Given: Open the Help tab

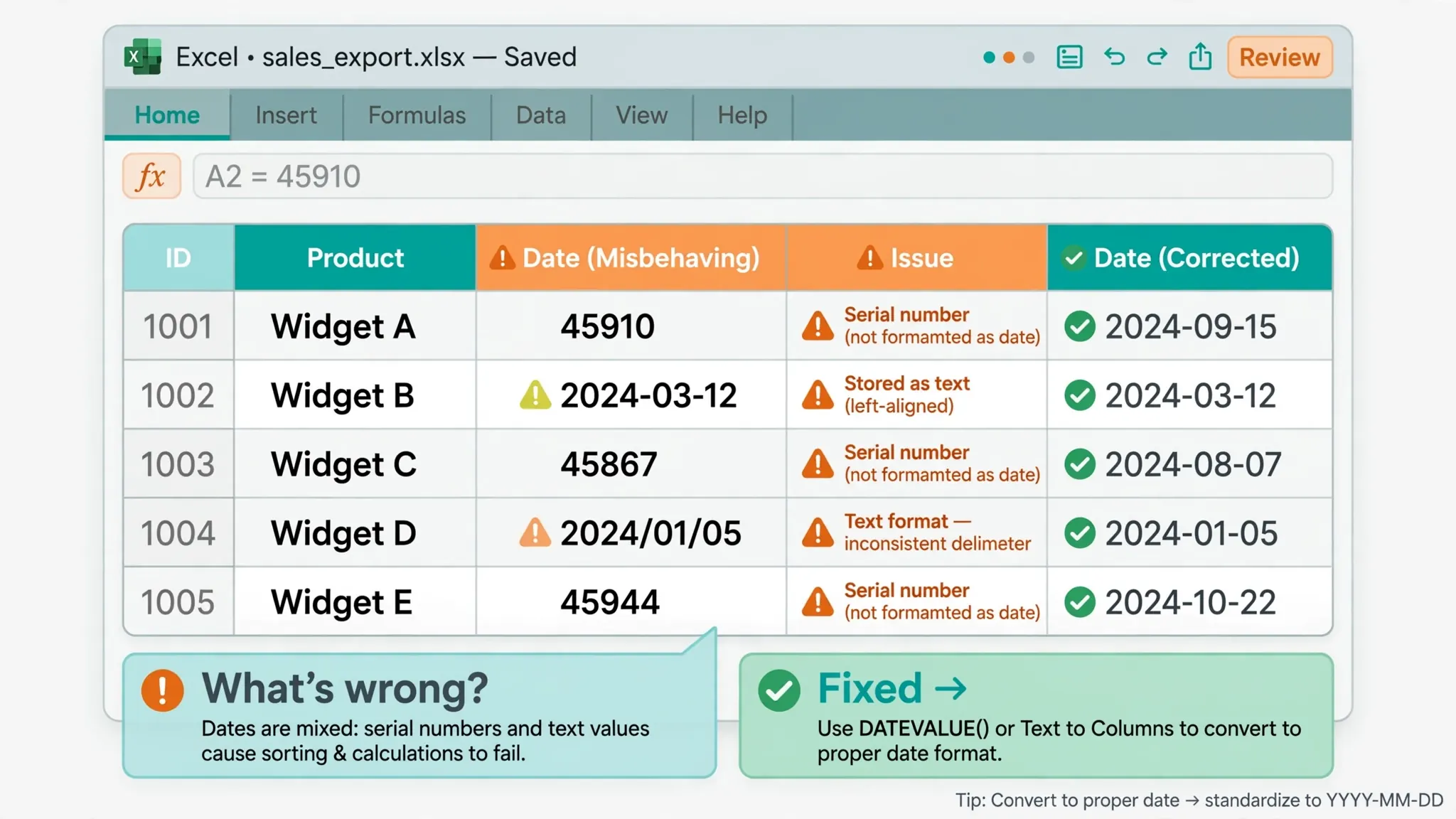Looking at the screenshot, I should 742,115.
